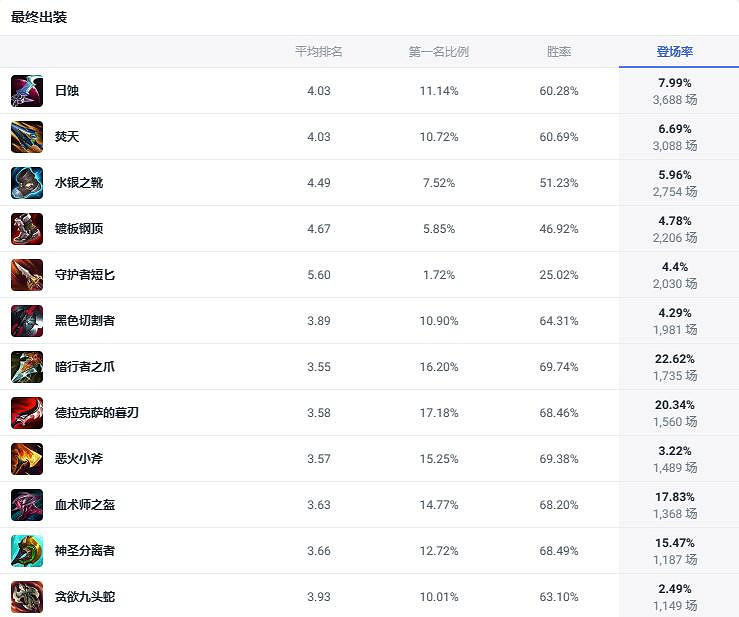Click the 17.83% pick rate value
Screen dimensions: 739x617
point(674,497)
